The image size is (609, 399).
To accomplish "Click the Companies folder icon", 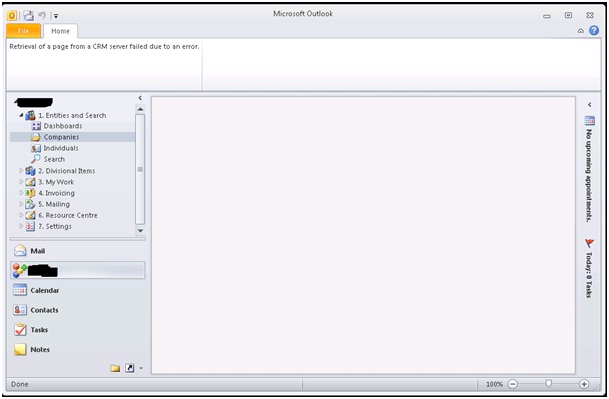I will pyautogui.click(x=36, y=137).
